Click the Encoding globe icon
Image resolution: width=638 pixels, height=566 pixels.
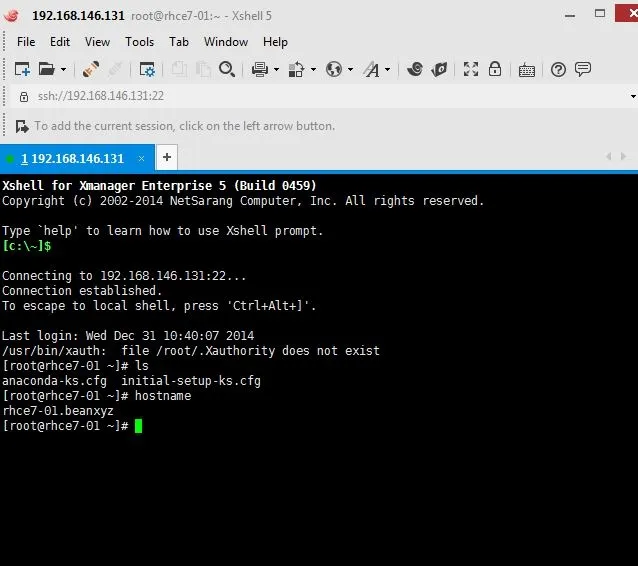coord(334,69)
